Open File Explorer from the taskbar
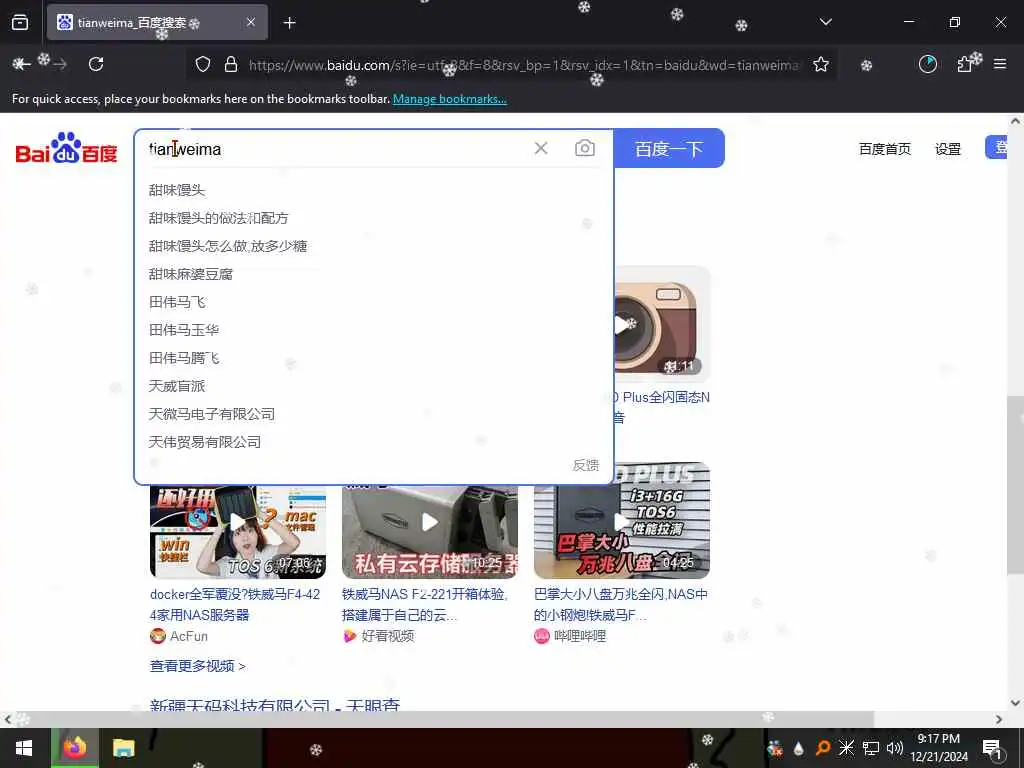Screen dimensions: 1024x768 pos(123,748)
